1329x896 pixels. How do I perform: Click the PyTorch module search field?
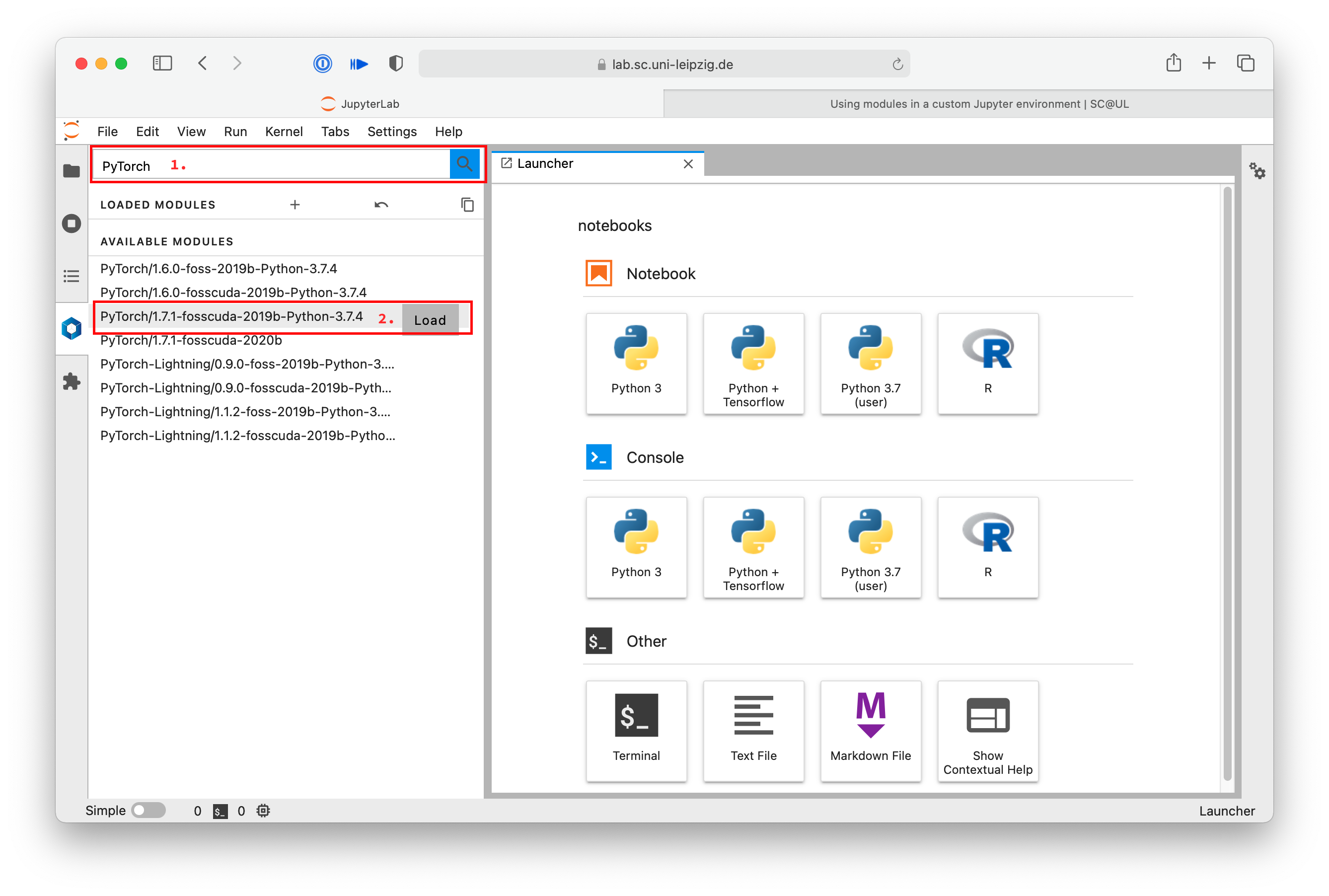point(271,165)
